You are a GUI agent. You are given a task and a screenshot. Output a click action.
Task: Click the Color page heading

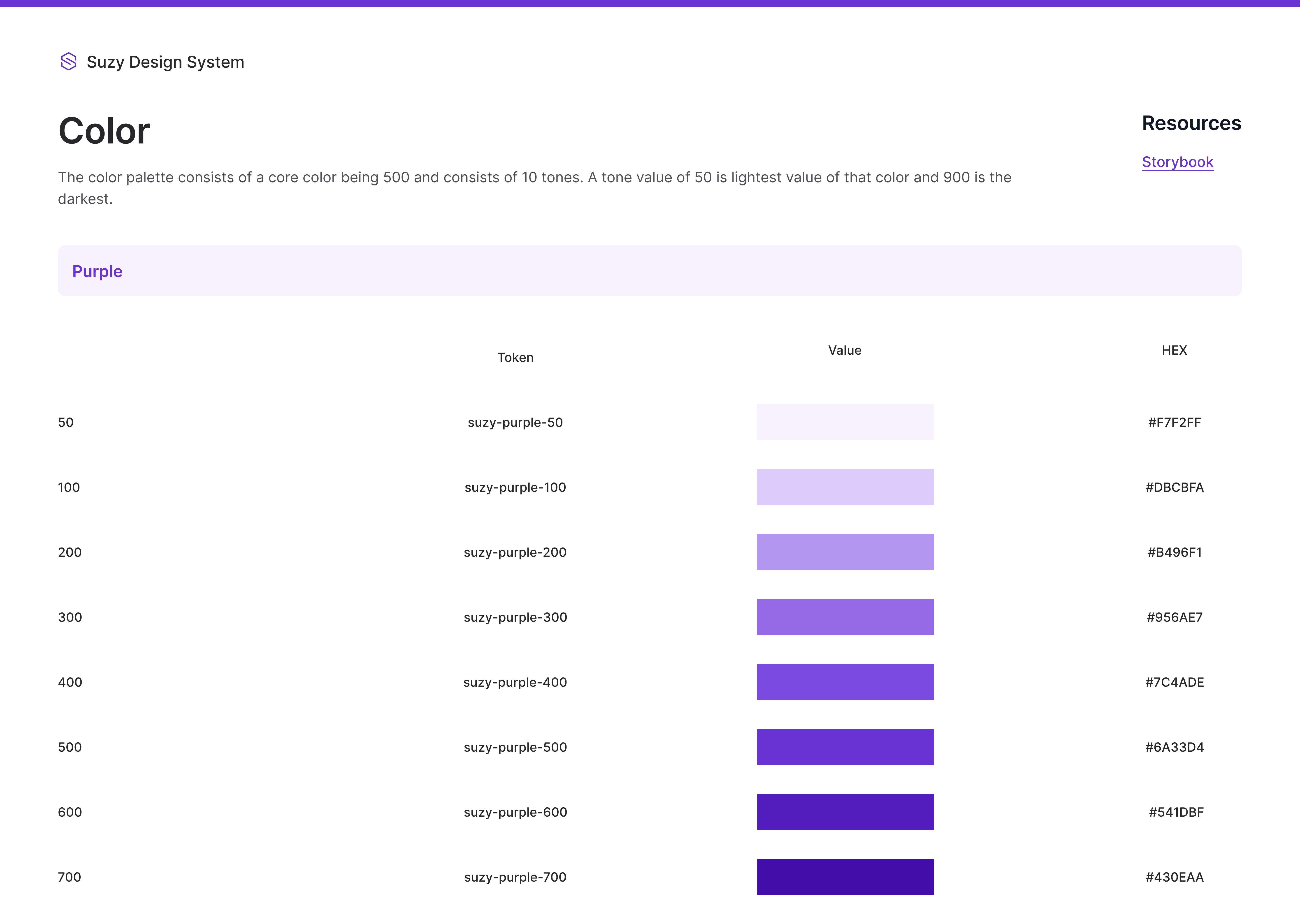click(104, 131)
